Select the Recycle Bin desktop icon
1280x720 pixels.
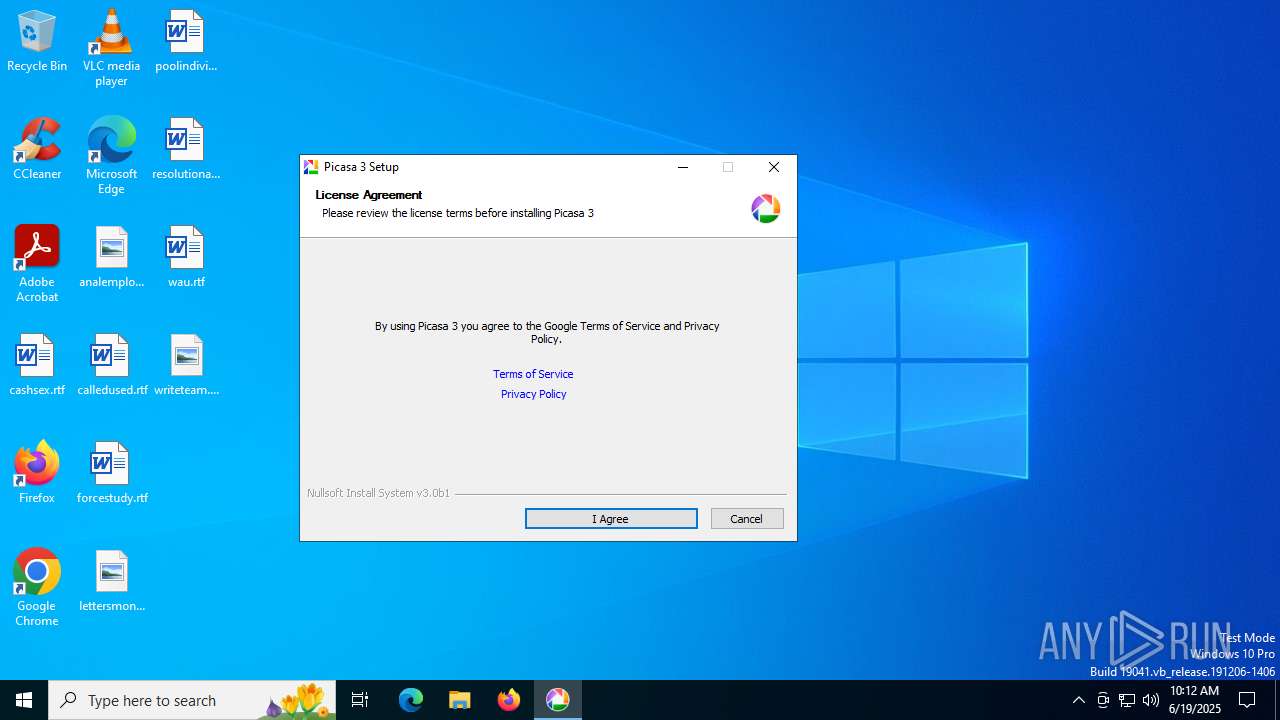pyautogui.click(x=37, y=41)
